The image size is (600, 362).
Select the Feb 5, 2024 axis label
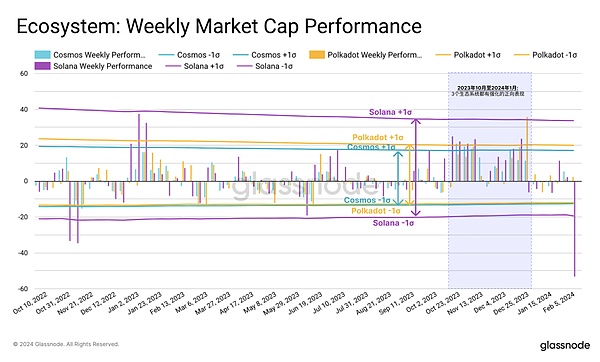tap(559, 302)
